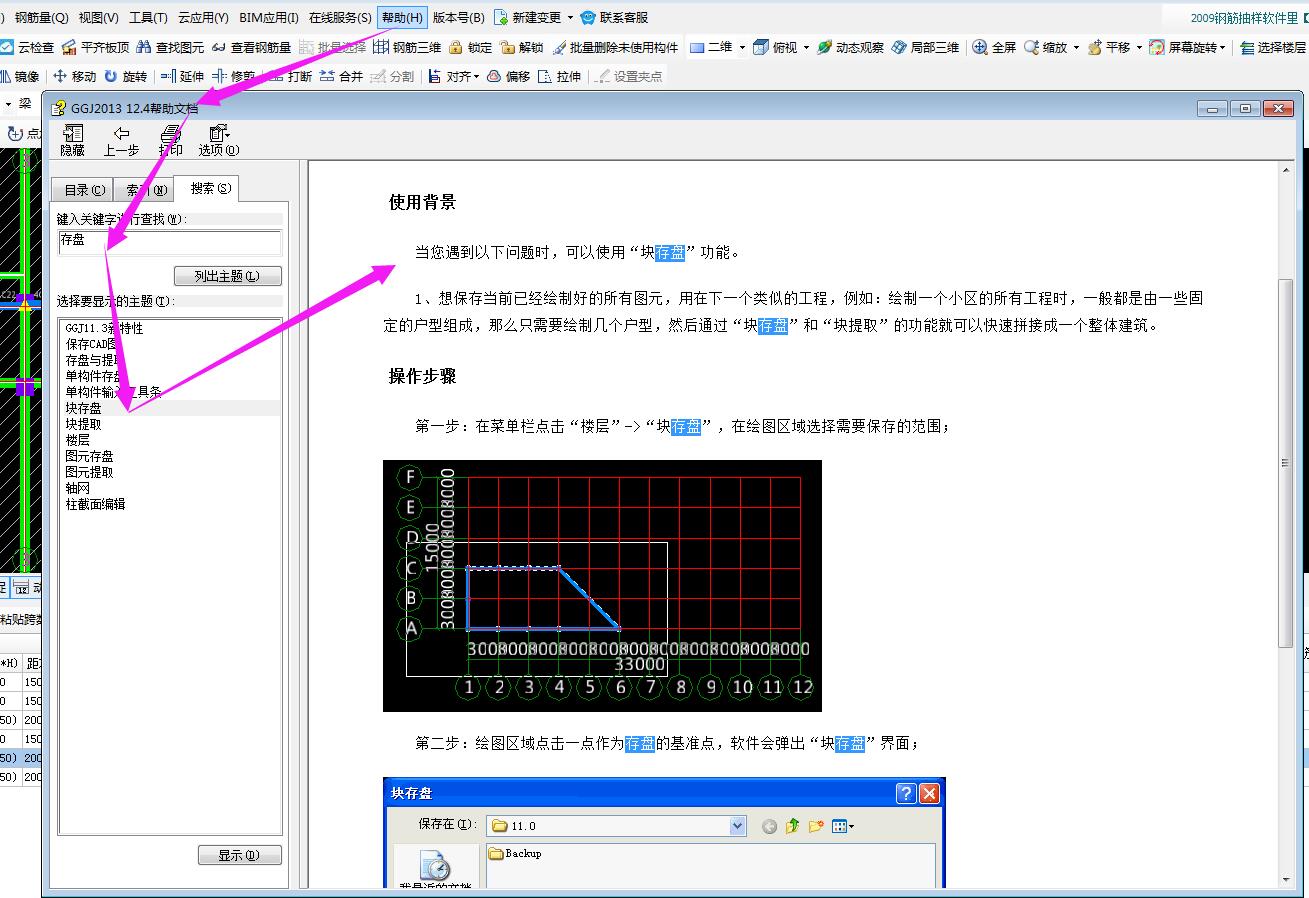Click the 新建变更 new change icon
The width and height of the screenshot is (1309, 898).
tap(501, 18)
